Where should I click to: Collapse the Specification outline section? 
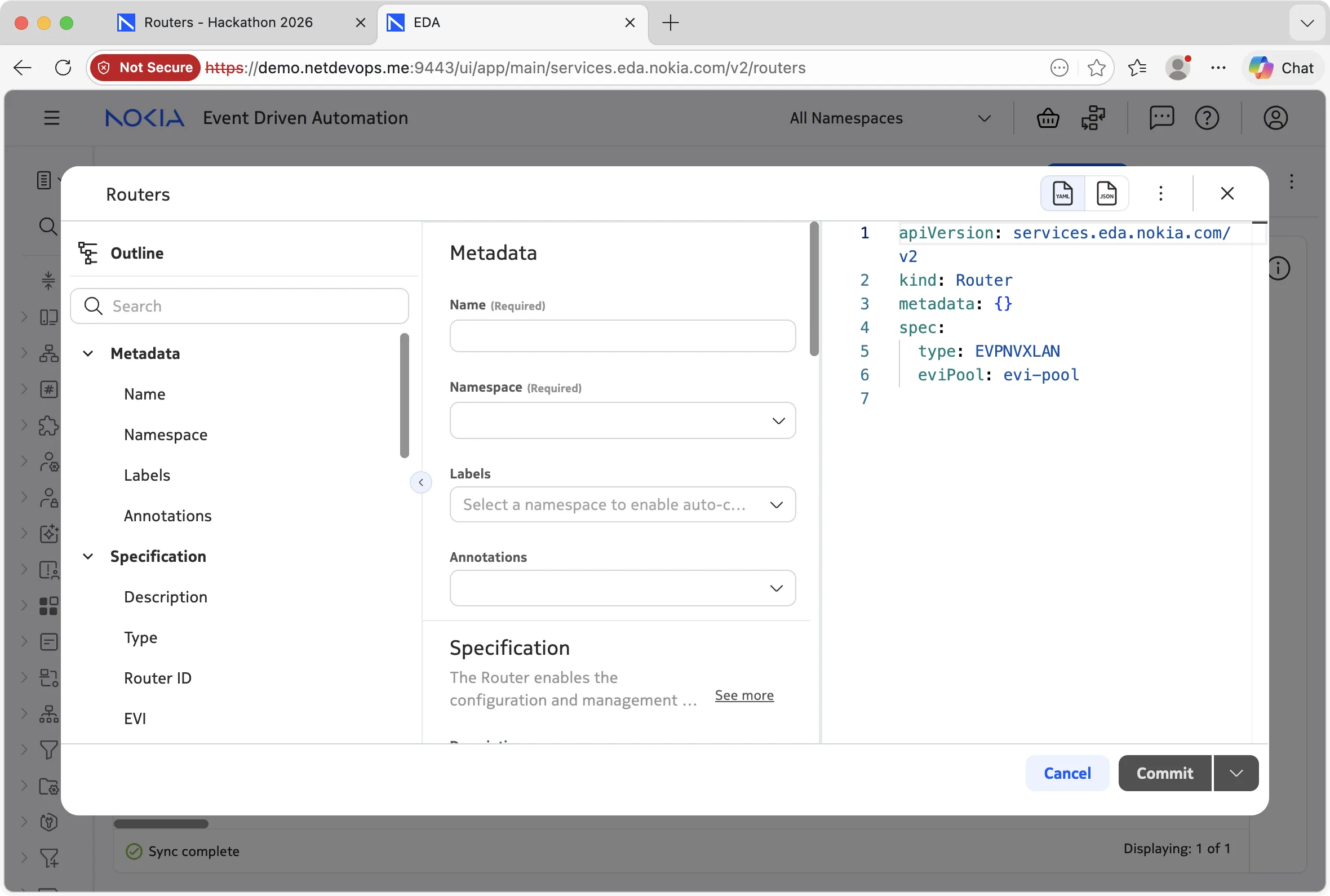[x=88, y=557]
